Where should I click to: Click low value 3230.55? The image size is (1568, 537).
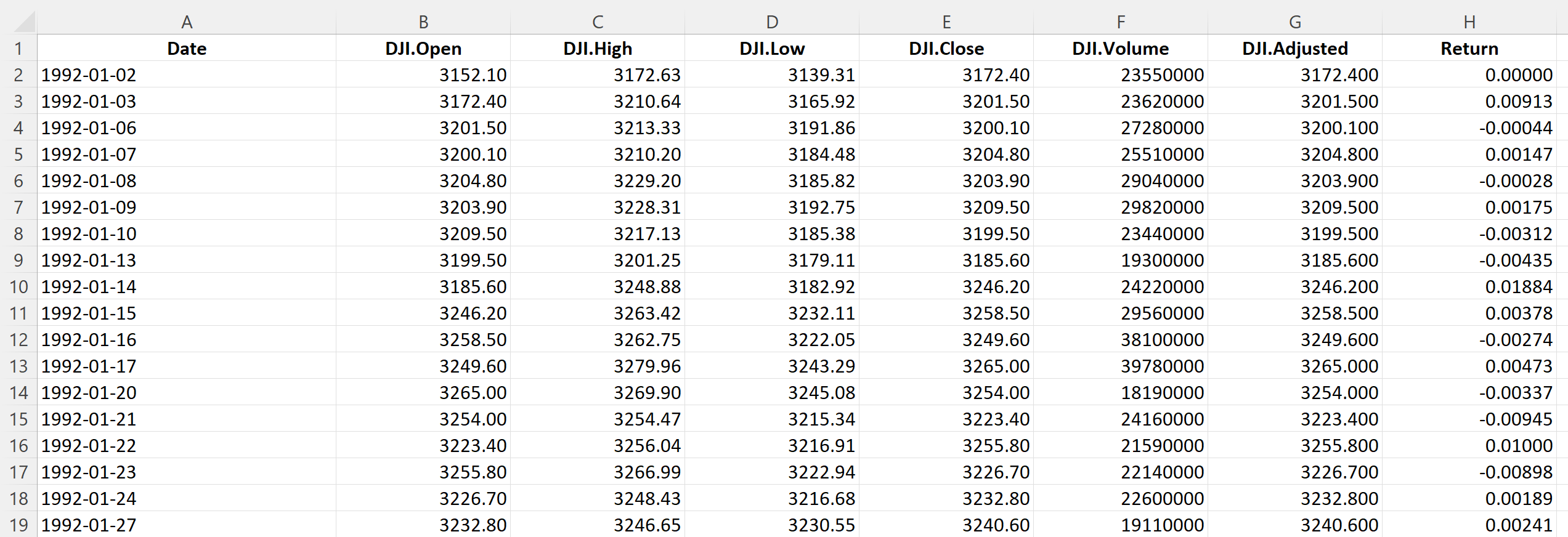(x=772, y=525)
